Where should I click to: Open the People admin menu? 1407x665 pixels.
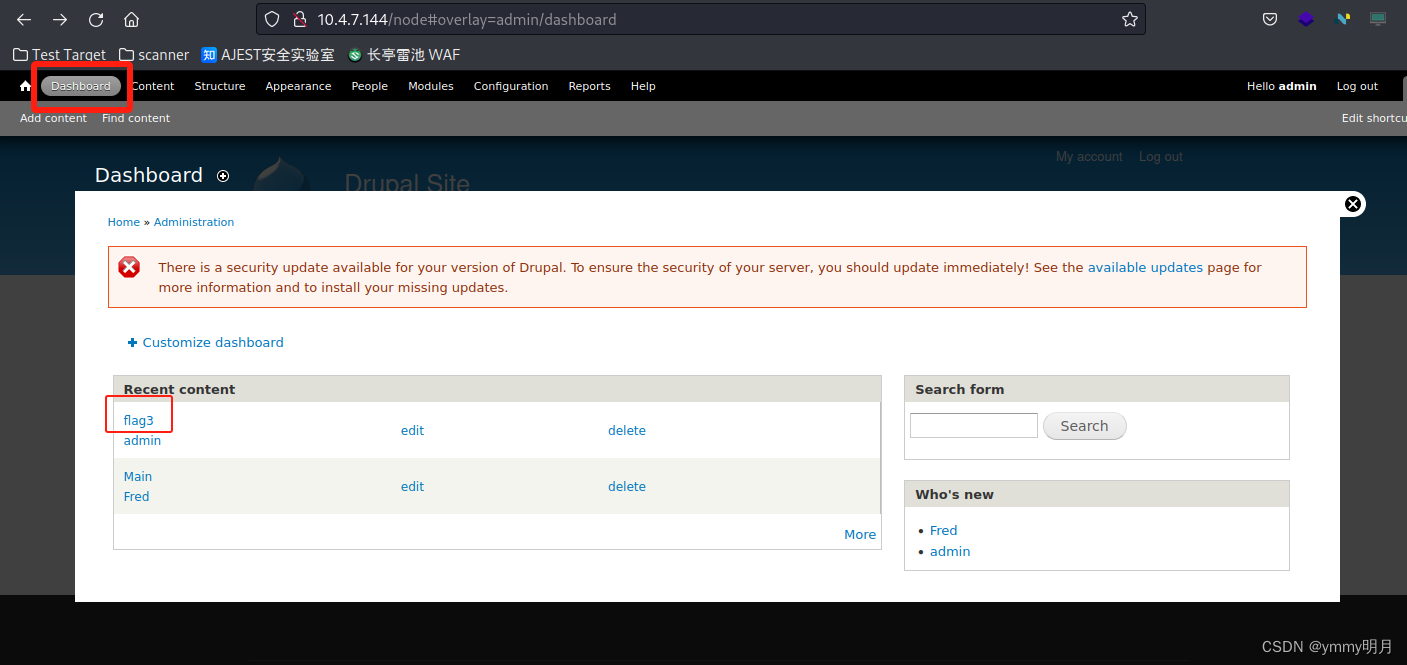pyautogui.click(x=369, y=86)
